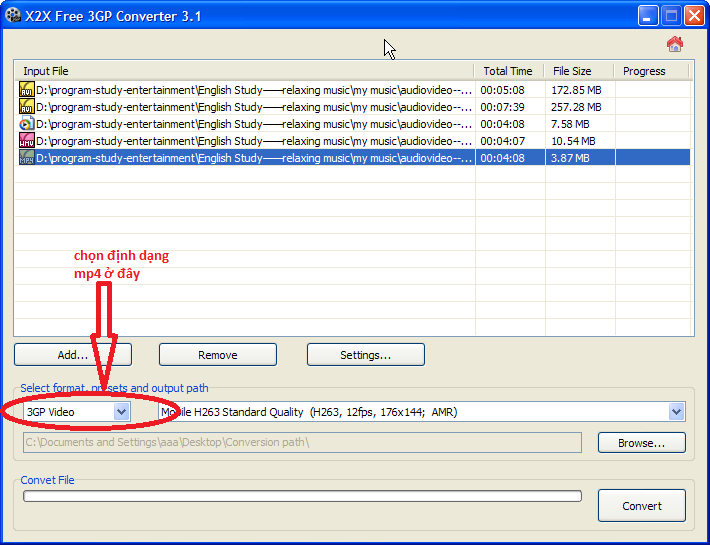Click the media player file icon for the 7.58 MB row
710x545 pixels.
coord(26,124)
